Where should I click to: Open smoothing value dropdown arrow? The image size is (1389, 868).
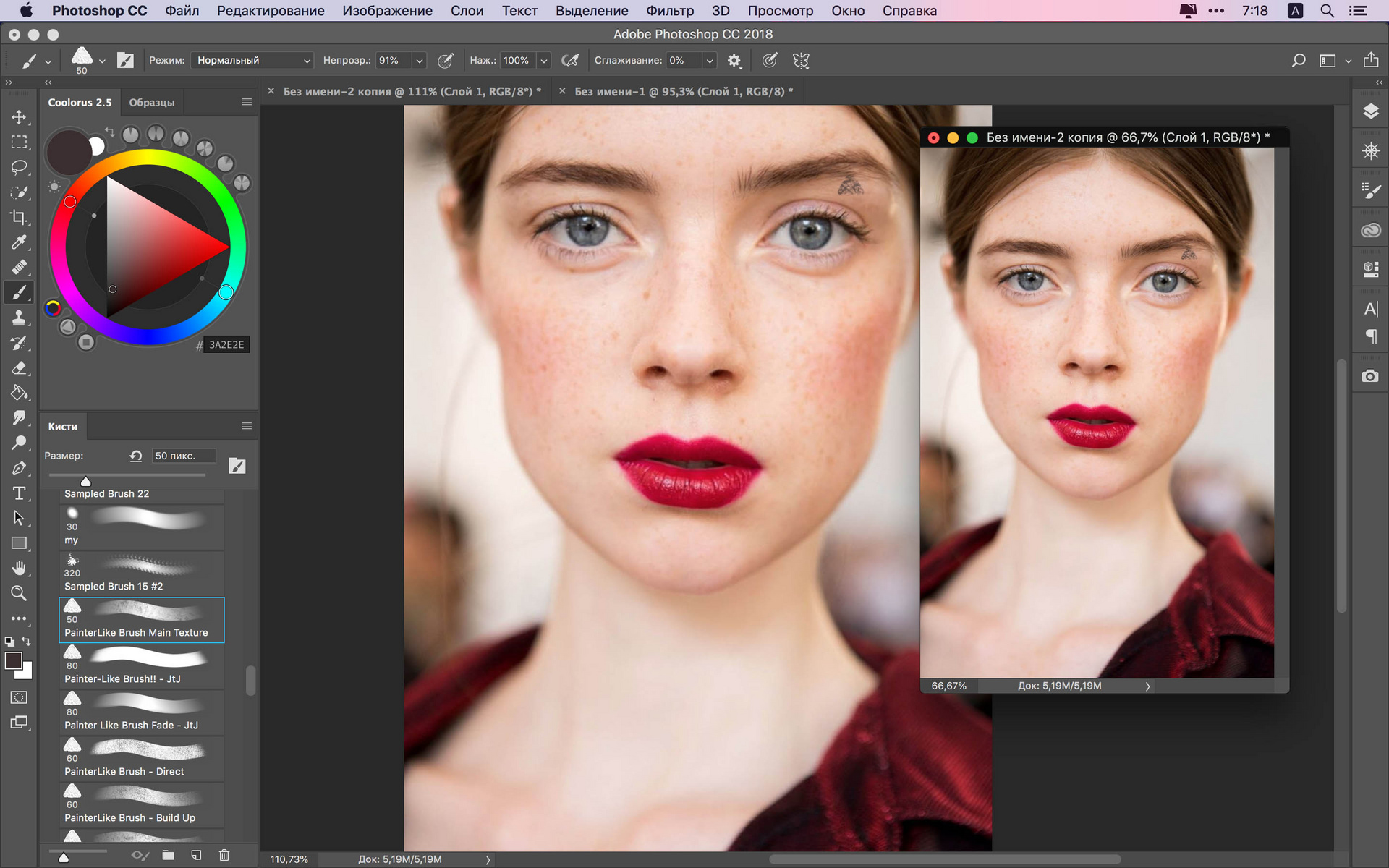710,61
